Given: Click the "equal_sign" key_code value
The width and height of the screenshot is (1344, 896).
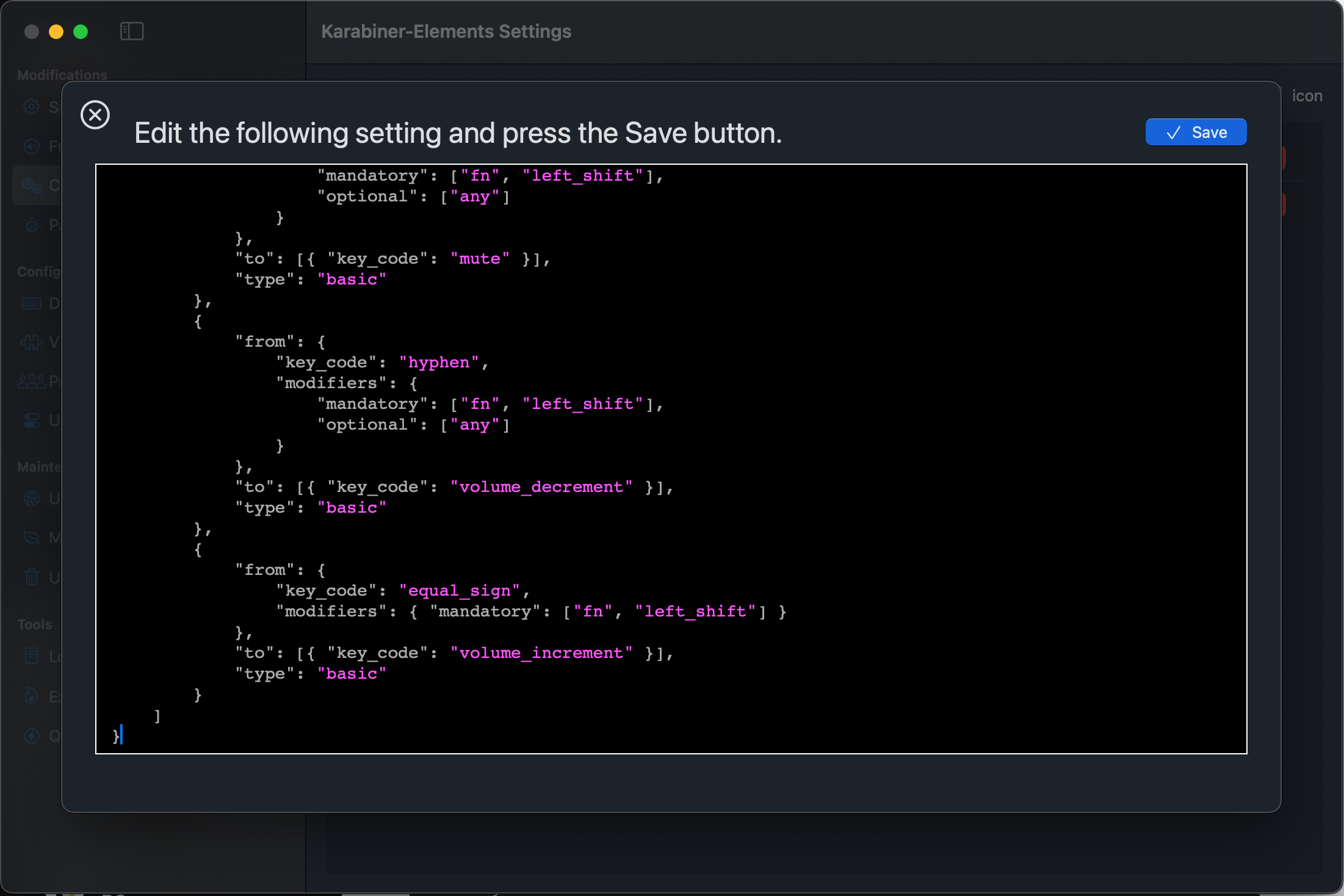Looking at the screenshot, I should [459, 591].
